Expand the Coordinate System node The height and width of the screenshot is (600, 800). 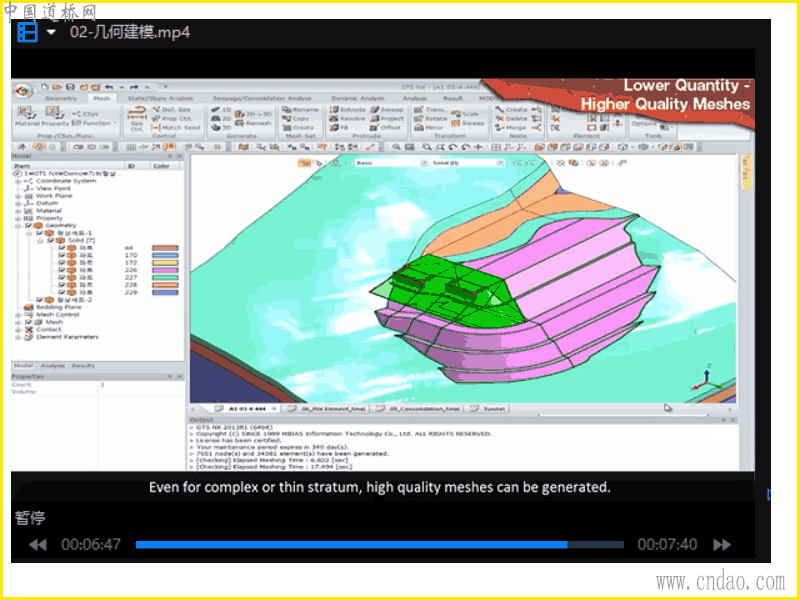point(18,181)
